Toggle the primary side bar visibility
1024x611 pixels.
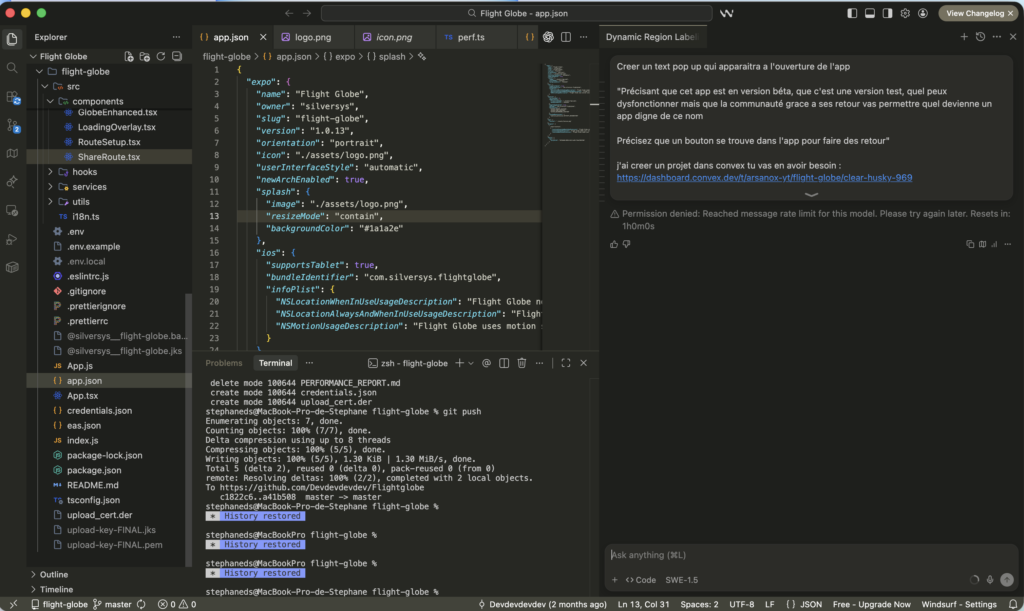point(852,13)
